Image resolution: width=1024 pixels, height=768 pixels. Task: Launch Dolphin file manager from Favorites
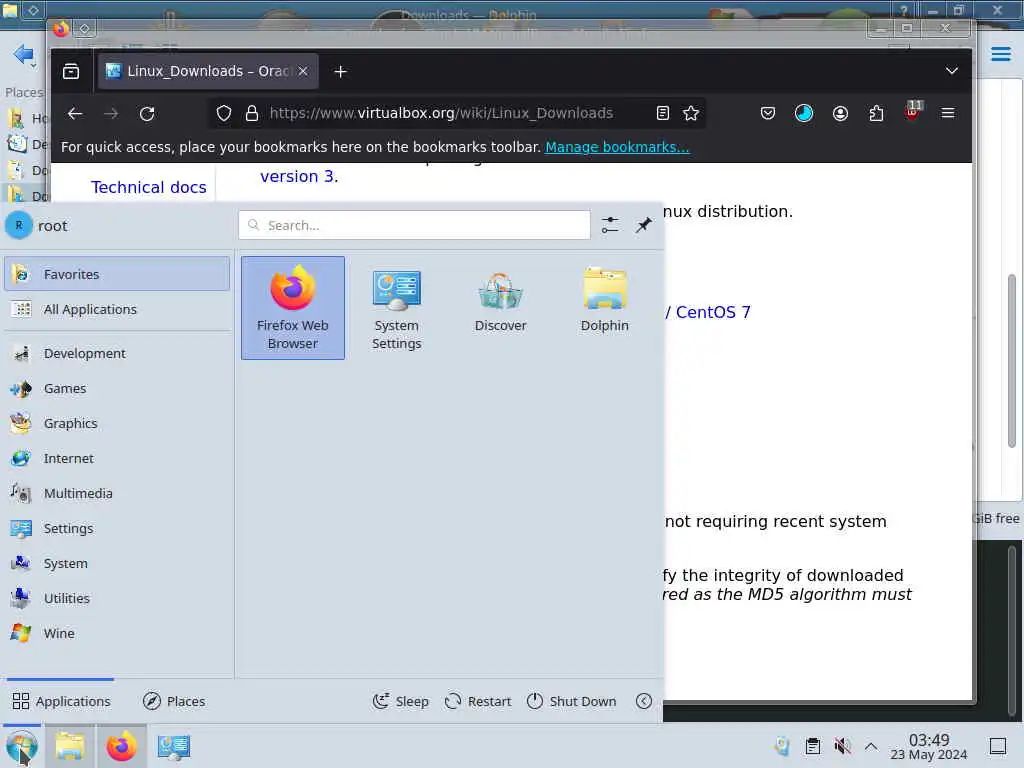pos(604,308)
